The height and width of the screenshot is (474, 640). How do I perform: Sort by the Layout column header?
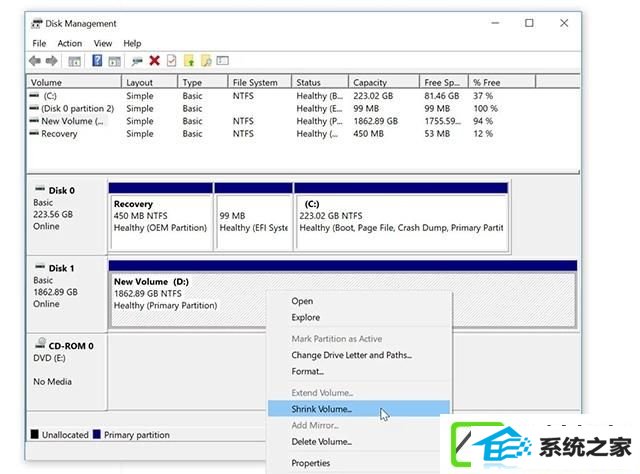[150, 82]
